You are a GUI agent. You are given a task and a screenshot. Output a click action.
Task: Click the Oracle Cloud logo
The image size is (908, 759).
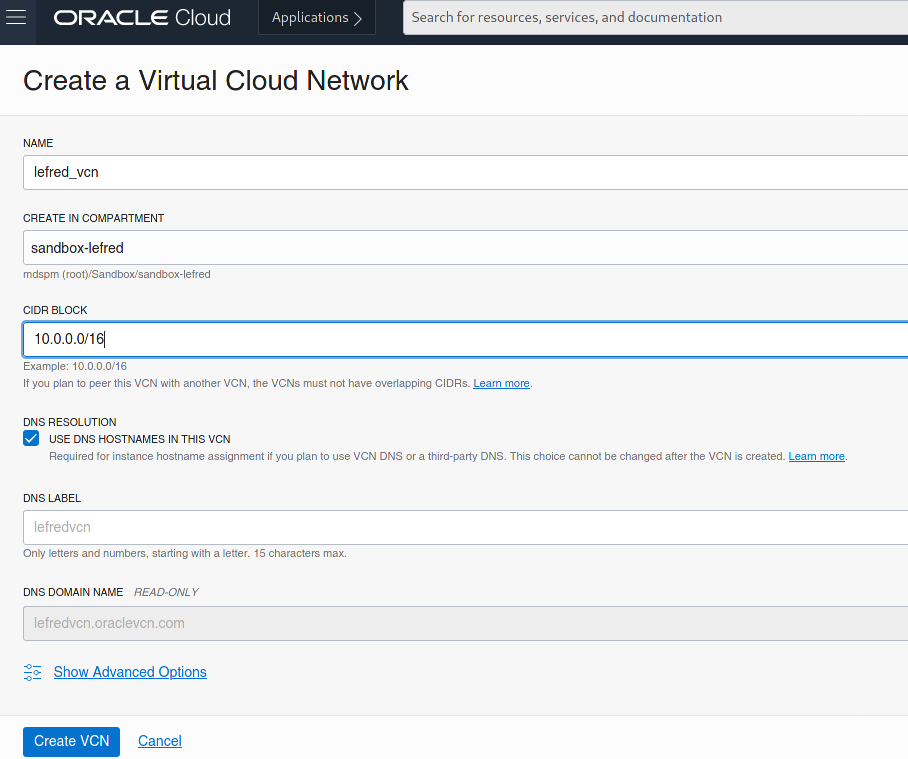tap(142, 17)
